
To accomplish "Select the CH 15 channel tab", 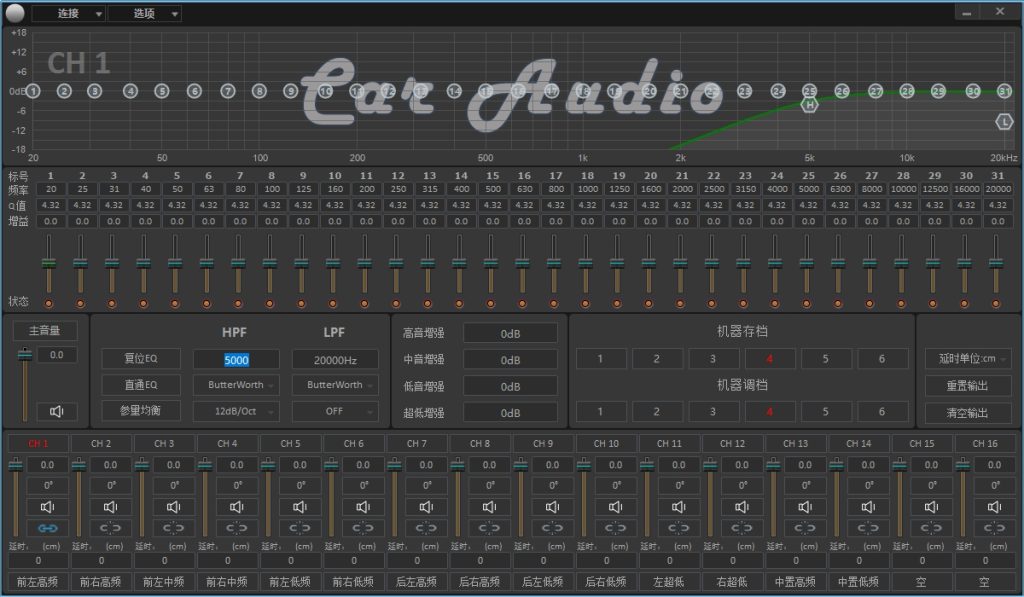I will point(922,444).
